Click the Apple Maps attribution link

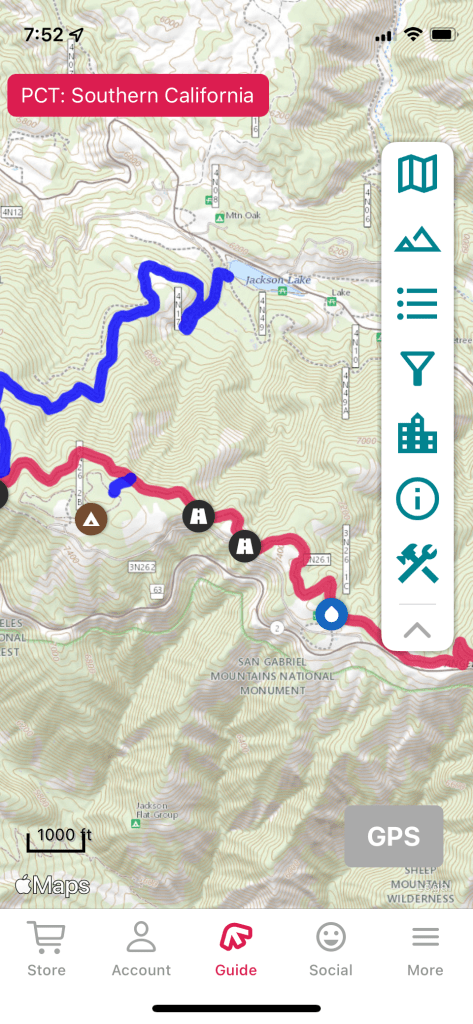(52, 886)
